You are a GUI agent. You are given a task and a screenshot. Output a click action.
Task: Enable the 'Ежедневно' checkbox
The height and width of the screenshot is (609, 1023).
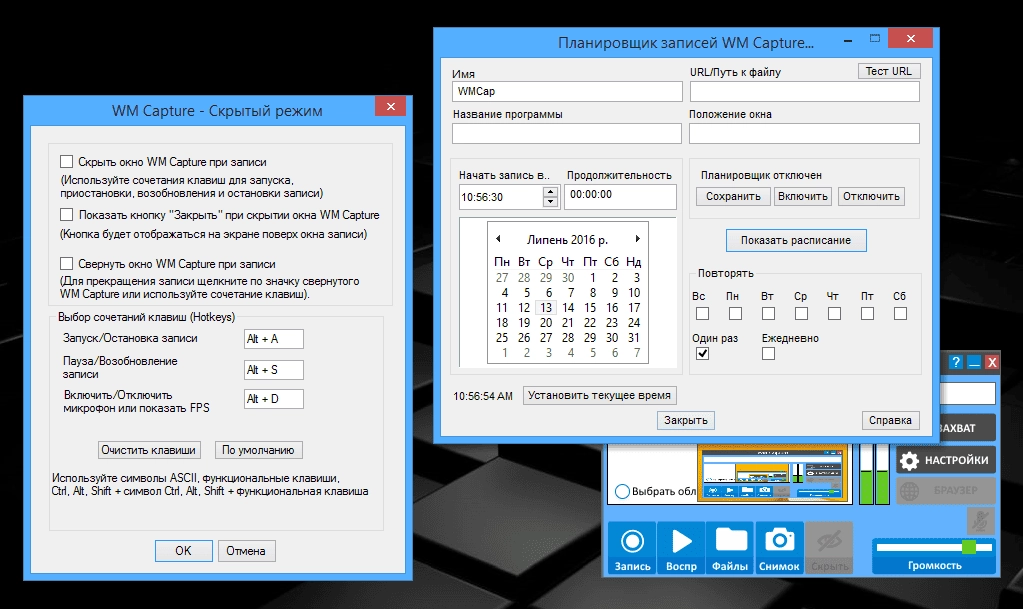click(769, 354)
